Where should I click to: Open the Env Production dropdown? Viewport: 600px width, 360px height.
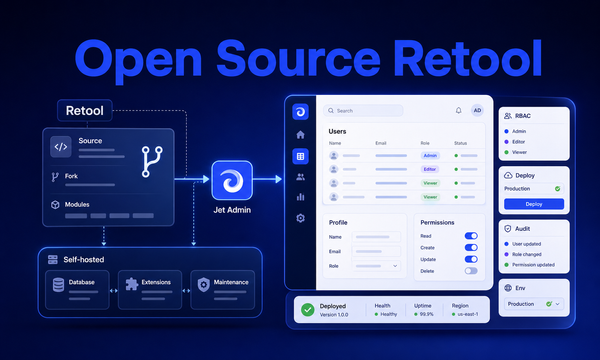tap(534, 304)
